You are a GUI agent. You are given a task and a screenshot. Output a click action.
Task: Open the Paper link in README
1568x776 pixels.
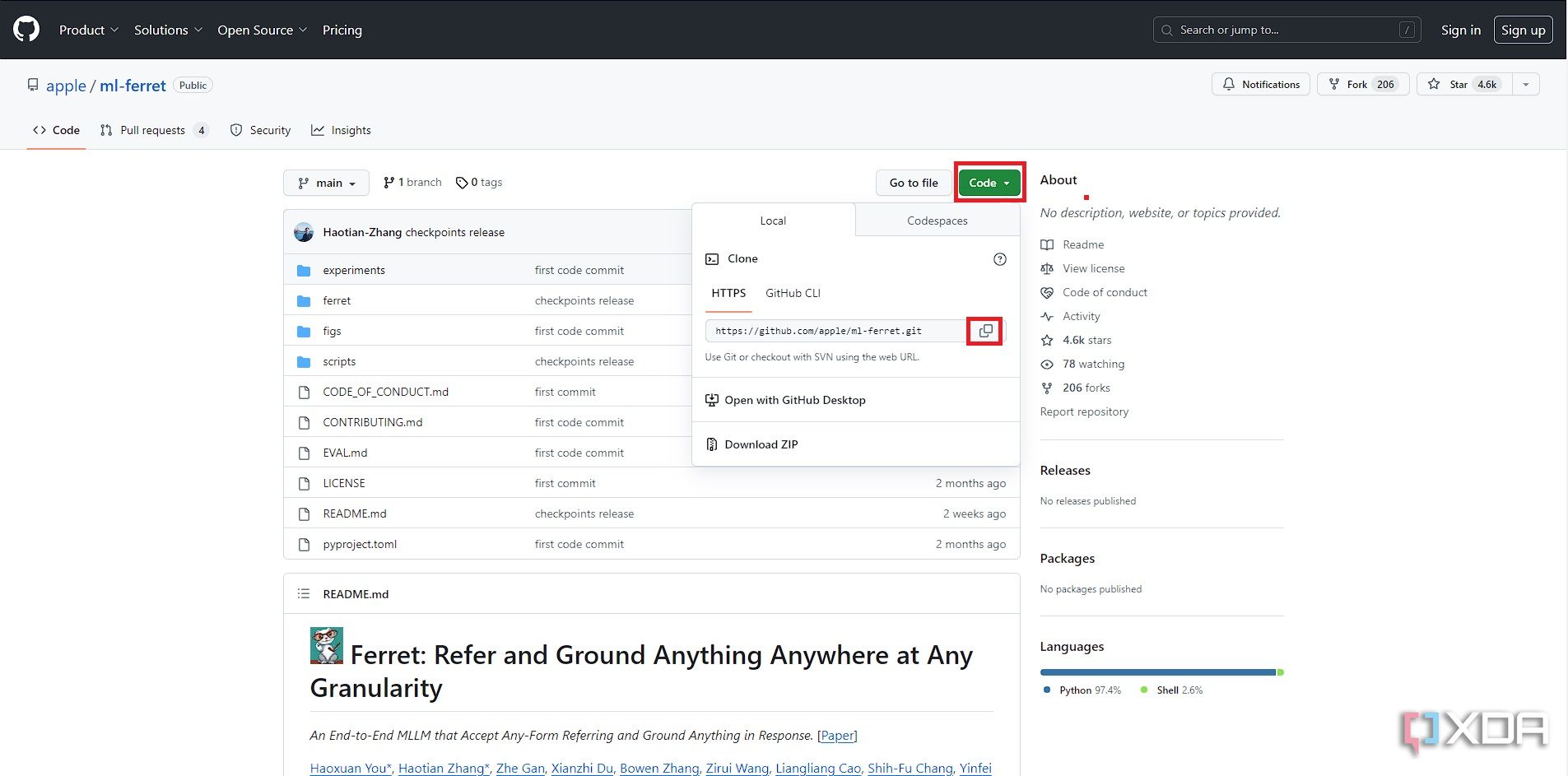coord(838,736)
